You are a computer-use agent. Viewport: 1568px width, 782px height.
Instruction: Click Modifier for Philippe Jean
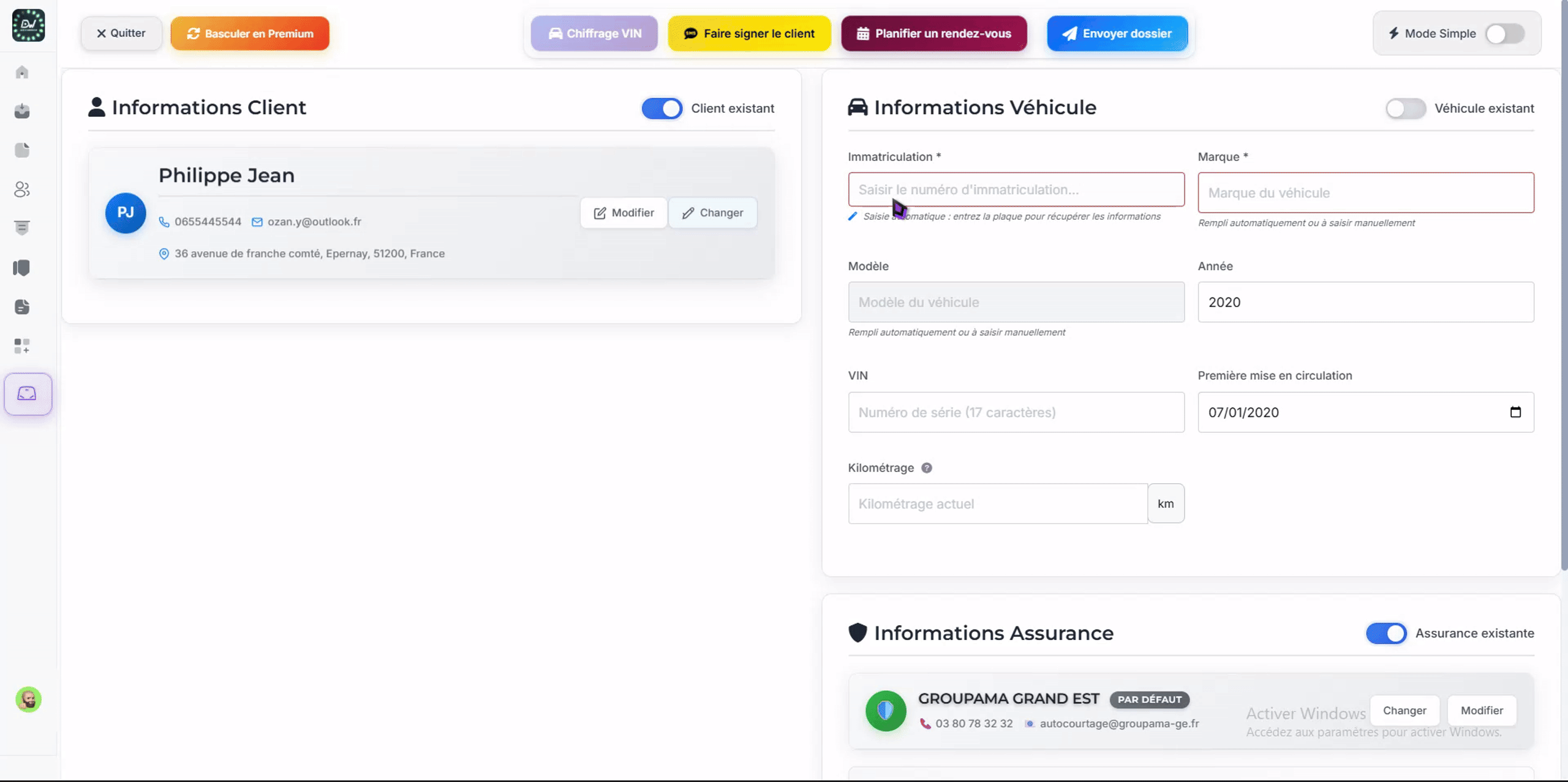[624, 212]
